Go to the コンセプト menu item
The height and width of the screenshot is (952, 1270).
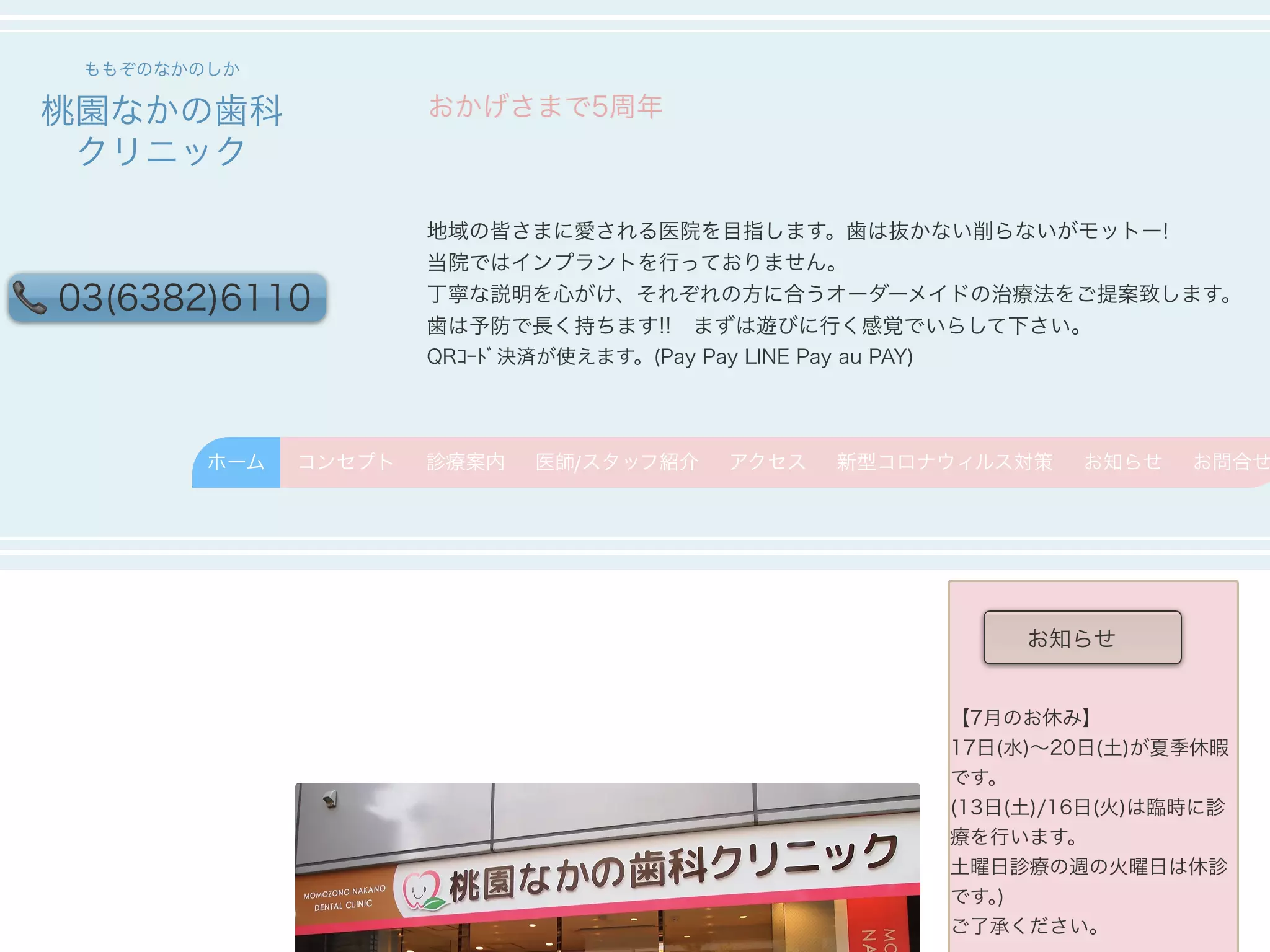click(x=345, y=462)
